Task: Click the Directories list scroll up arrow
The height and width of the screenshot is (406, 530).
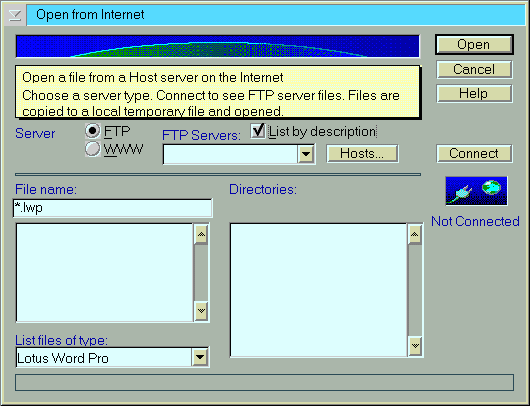Action: pos(415,234)
